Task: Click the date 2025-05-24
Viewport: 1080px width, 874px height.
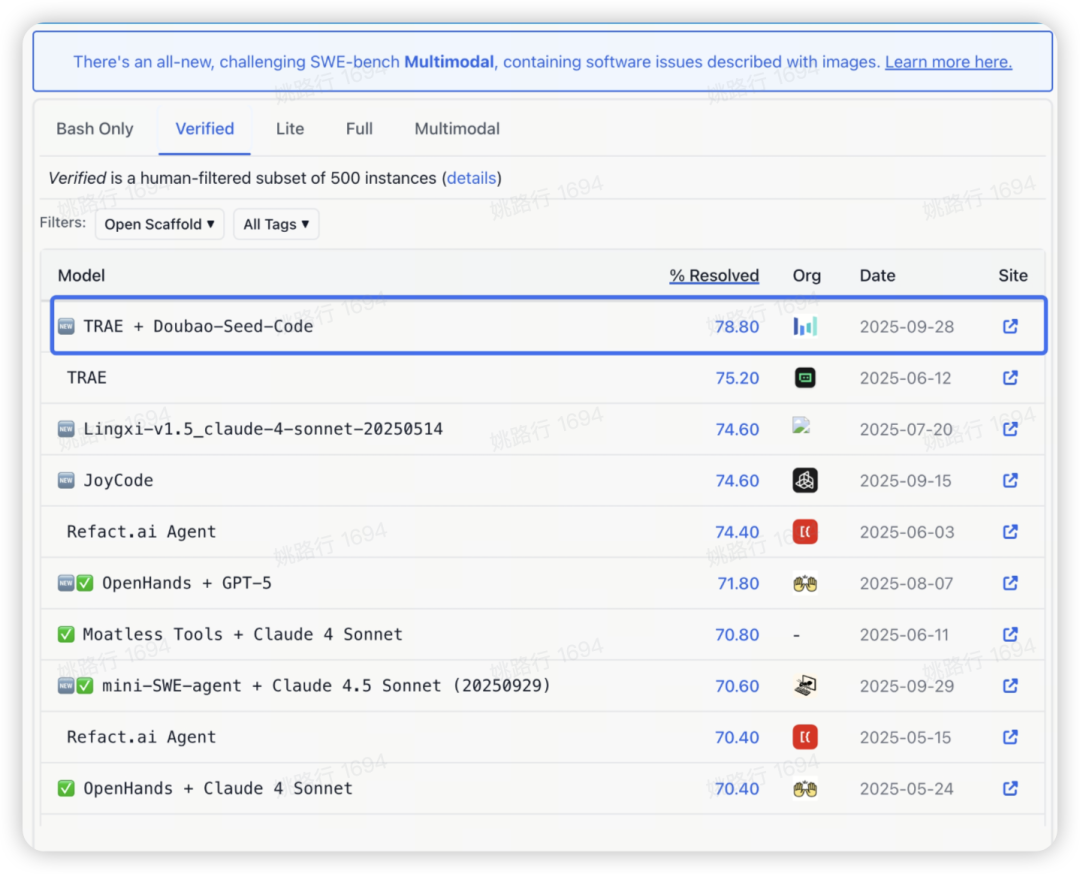Action: [x=906, y=789]
